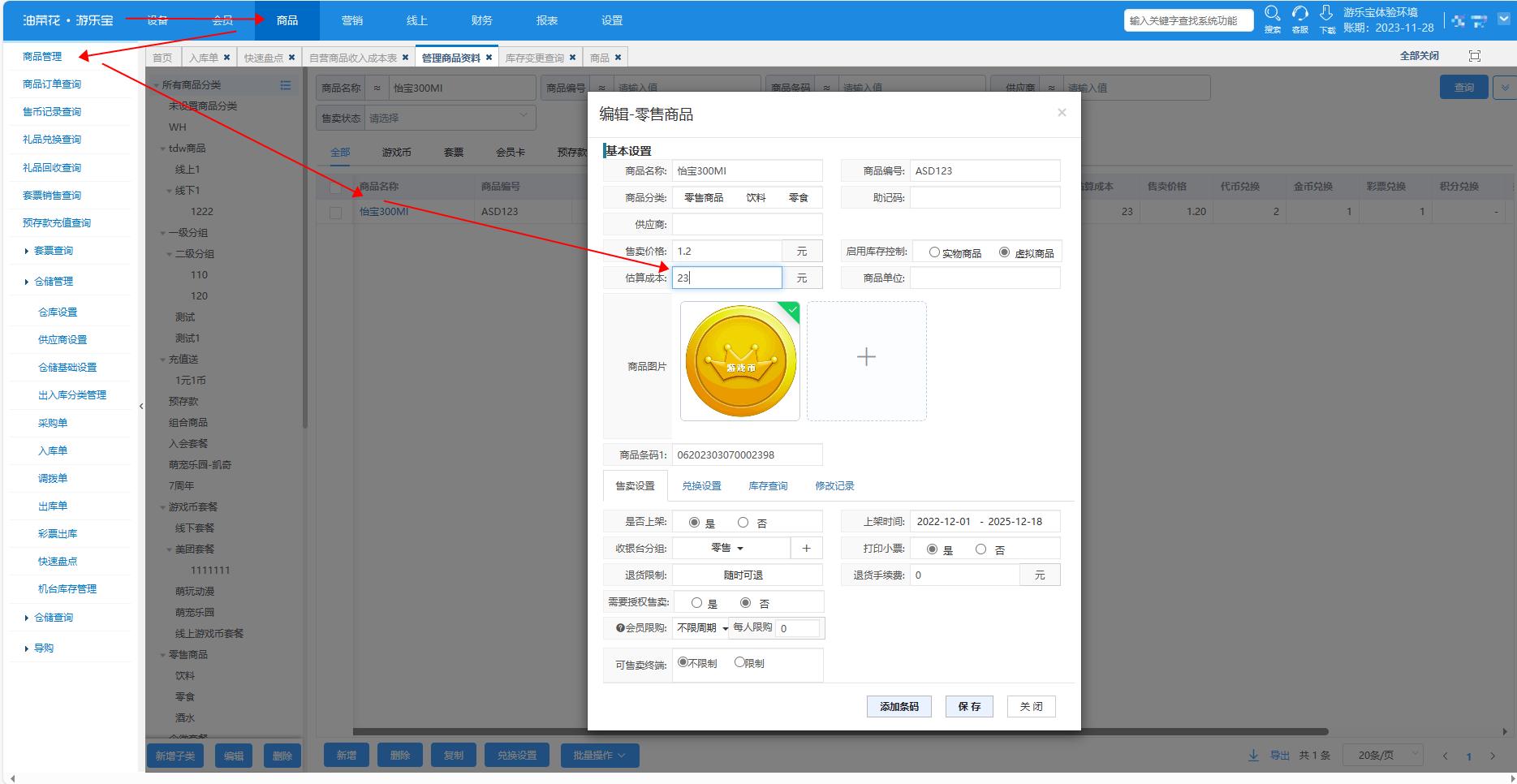Collapse the tdw商品 category node
Screen dimensions: 1517x784
[x=162, y=149]
